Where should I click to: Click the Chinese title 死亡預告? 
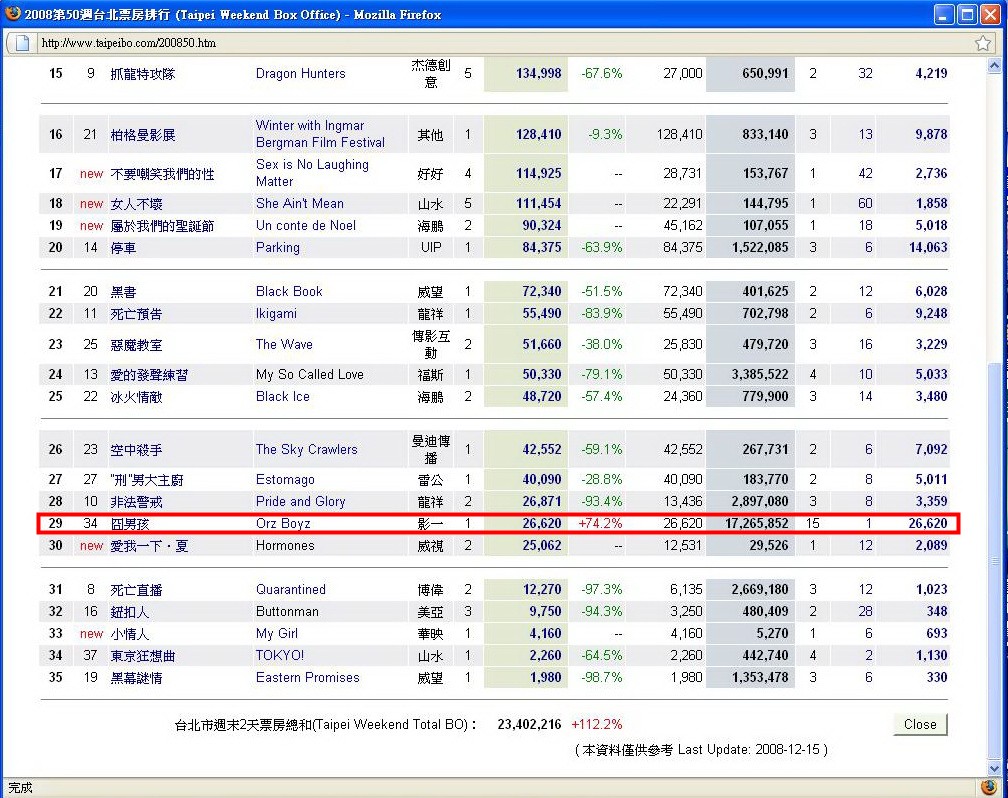tap(136, 314)
